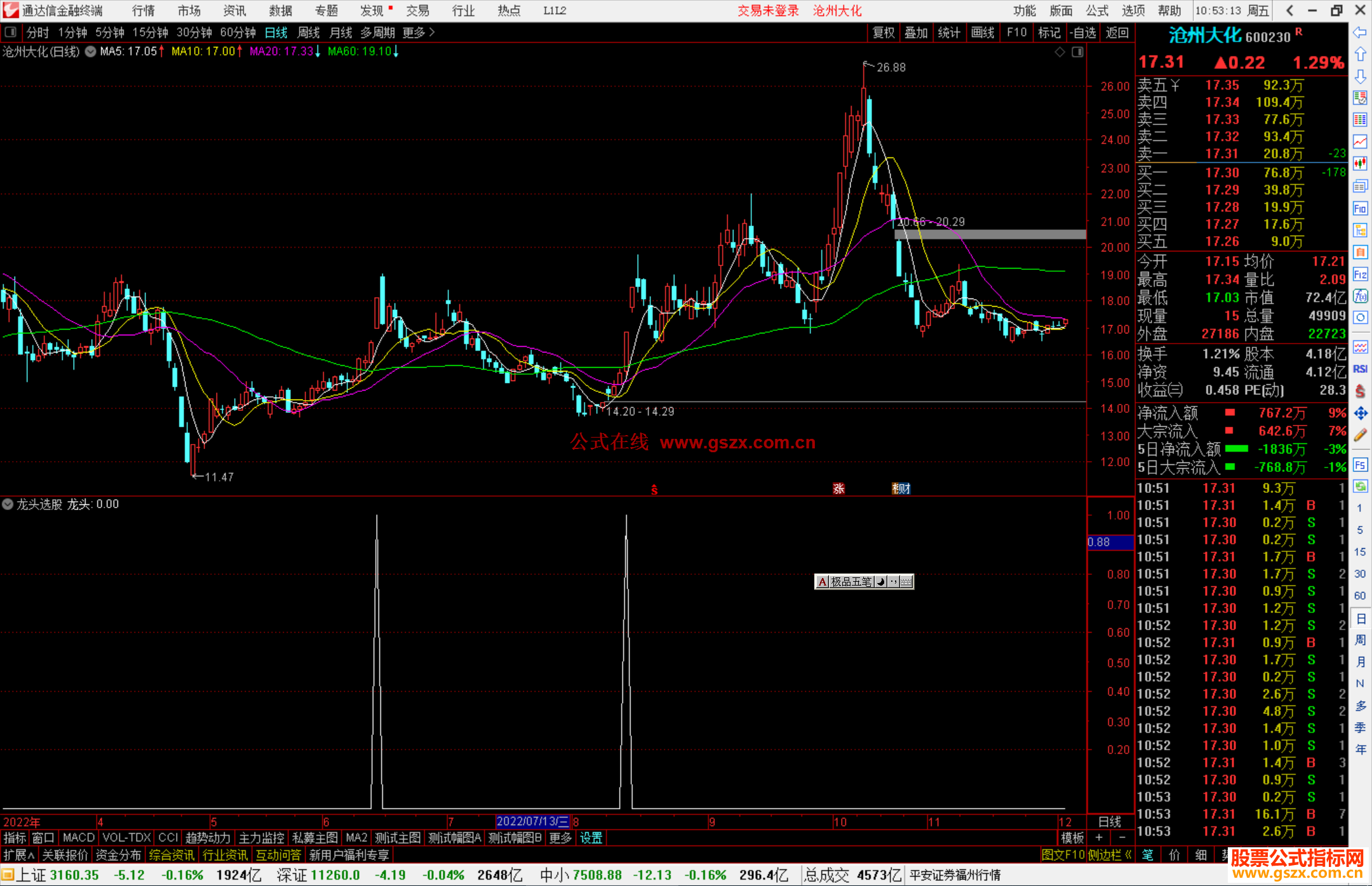Click the 复权 button
The width and height of the screenshot is (1372, 886).
pos(884,32)
